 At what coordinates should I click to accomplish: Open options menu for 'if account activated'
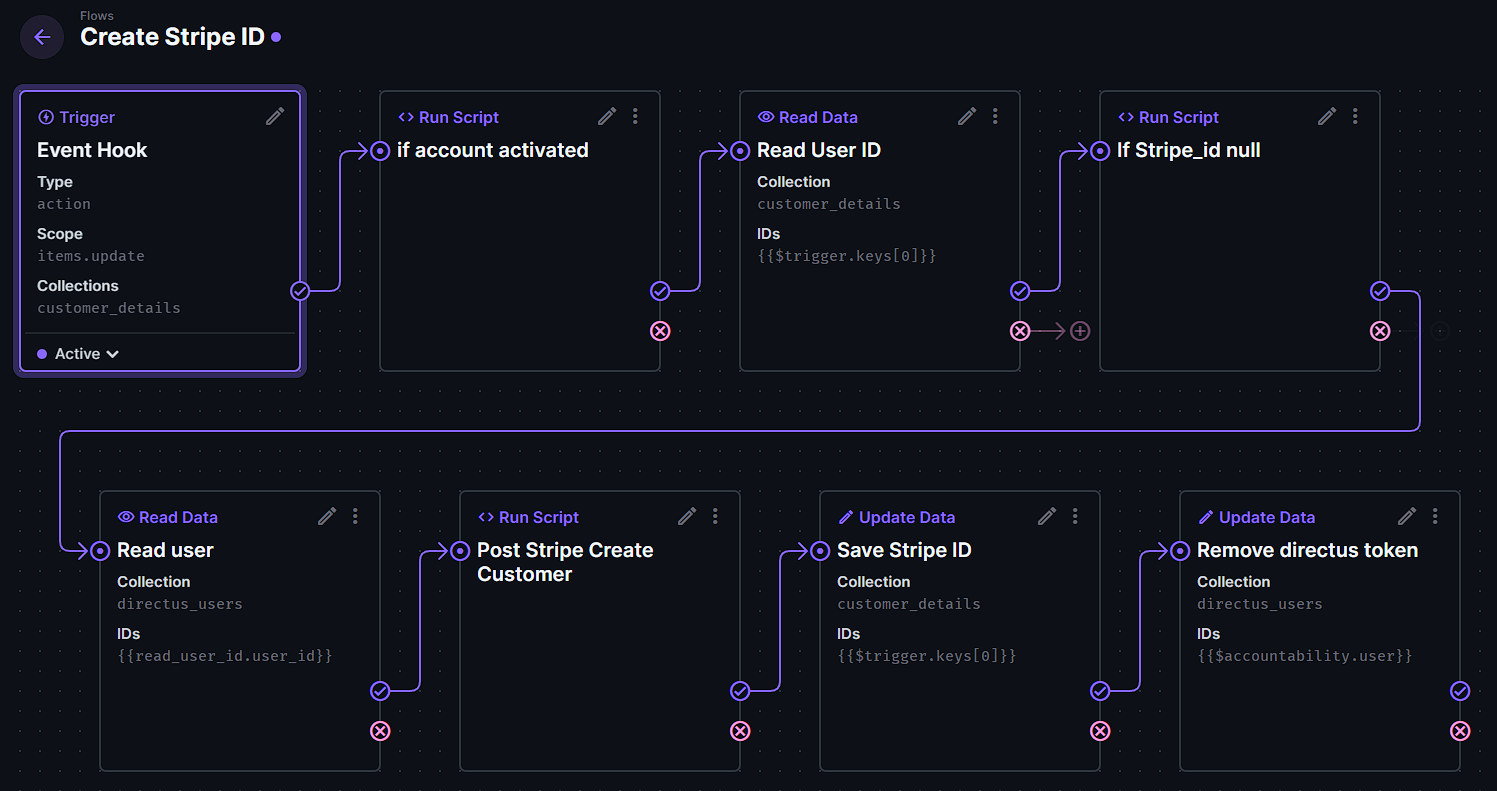(635, 117)
